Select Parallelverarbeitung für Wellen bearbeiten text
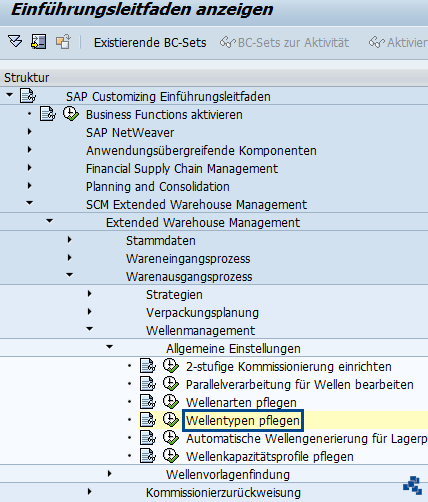The width and height of the screenshot is (428, 502). click(x=300, y=385)
